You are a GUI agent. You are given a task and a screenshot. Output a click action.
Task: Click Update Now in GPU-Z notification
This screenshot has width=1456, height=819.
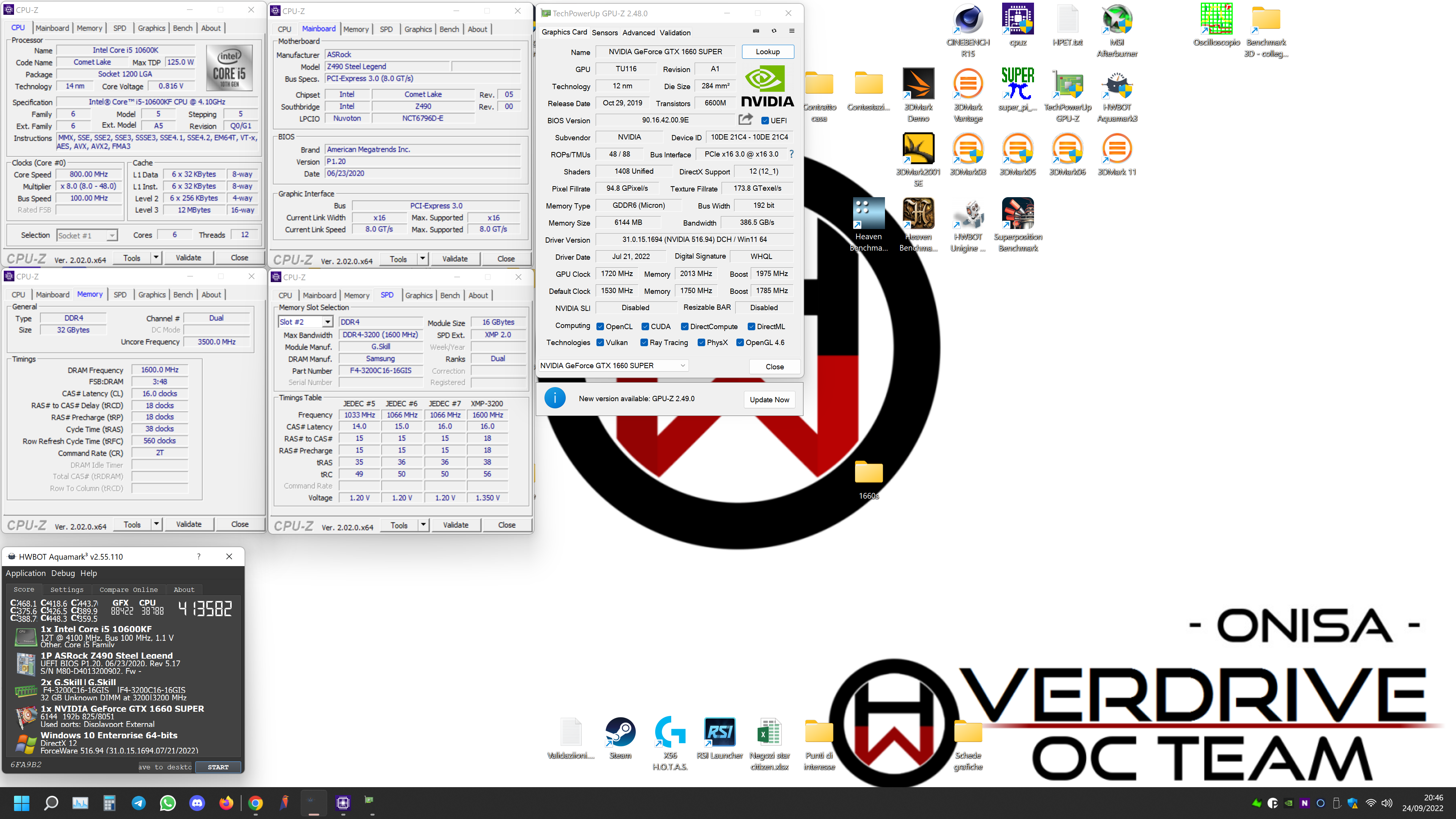click(769, 400)
